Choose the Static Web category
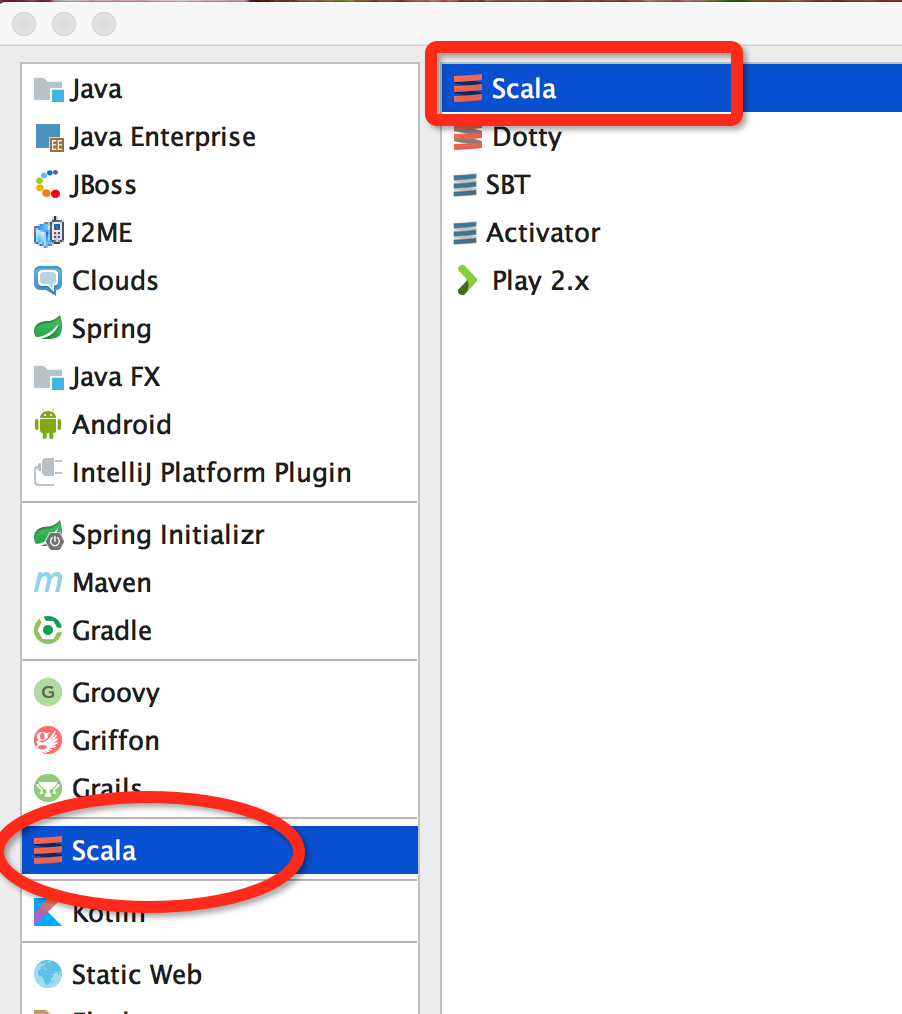The width and height of the screenshot is (902, 1014). point(135,974)
